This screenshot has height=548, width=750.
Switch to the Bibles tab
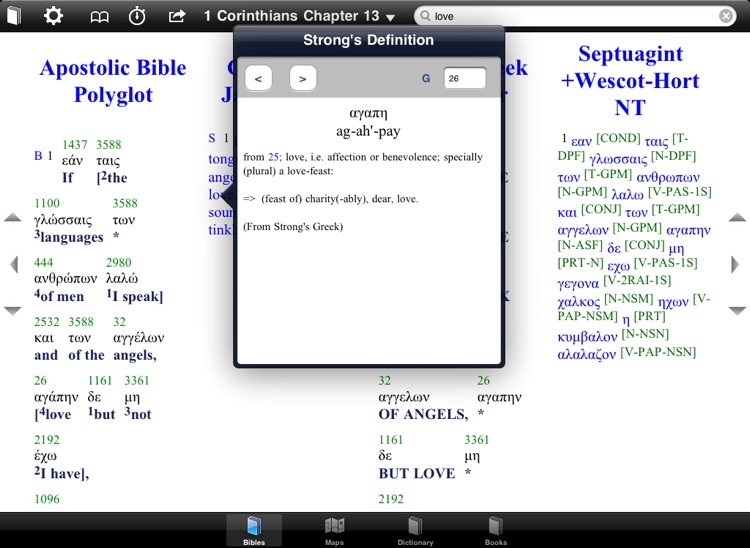click(254, 530)
